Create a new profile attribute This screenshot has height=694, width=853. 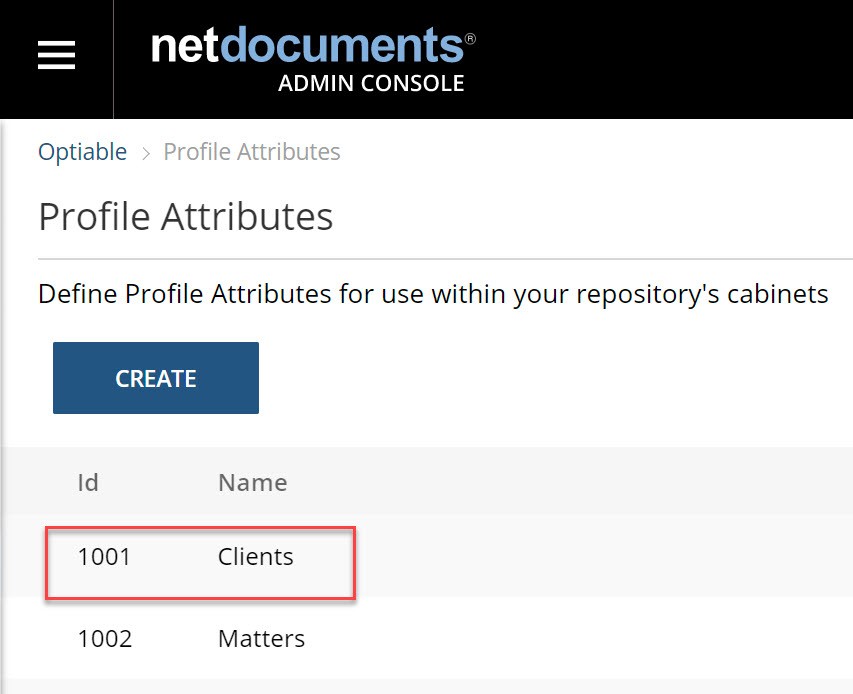(x=156, y=378)
